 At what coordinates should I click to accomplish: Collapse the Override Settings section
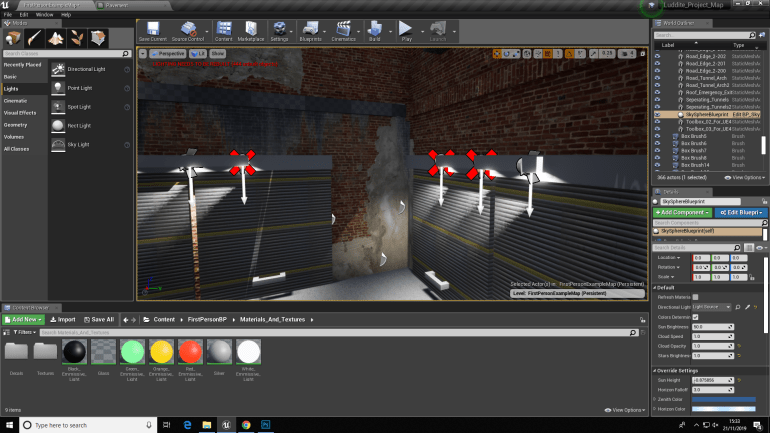point(655,371)
